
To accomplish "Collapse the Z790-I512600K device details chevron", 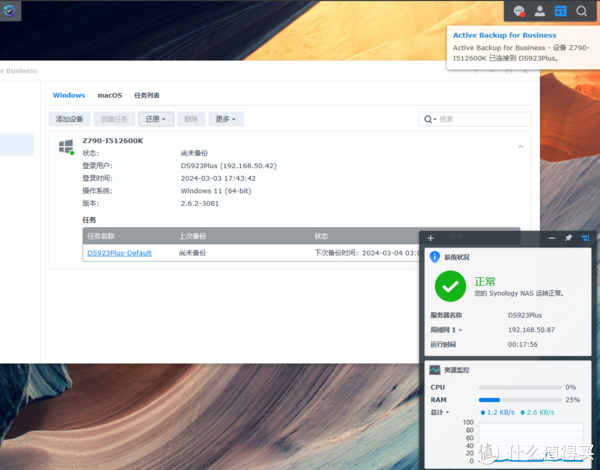I will [520, 147].
